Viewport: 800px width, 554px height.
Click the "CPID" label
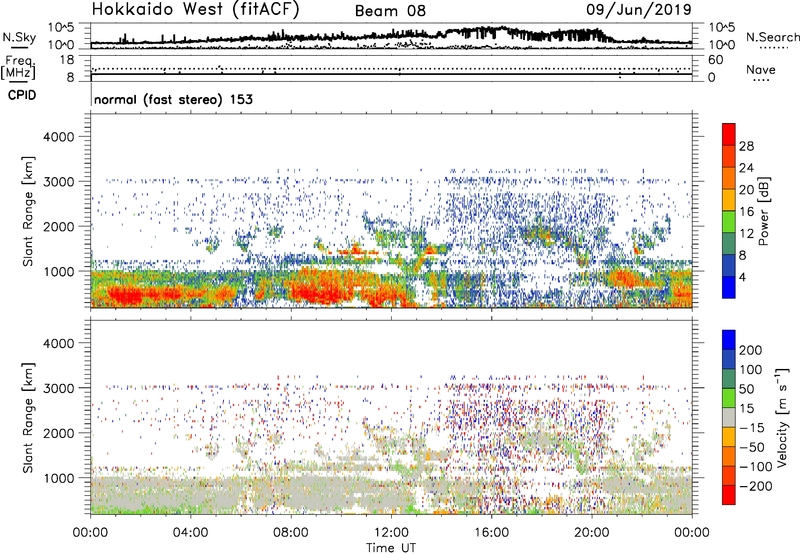[22, 95]
